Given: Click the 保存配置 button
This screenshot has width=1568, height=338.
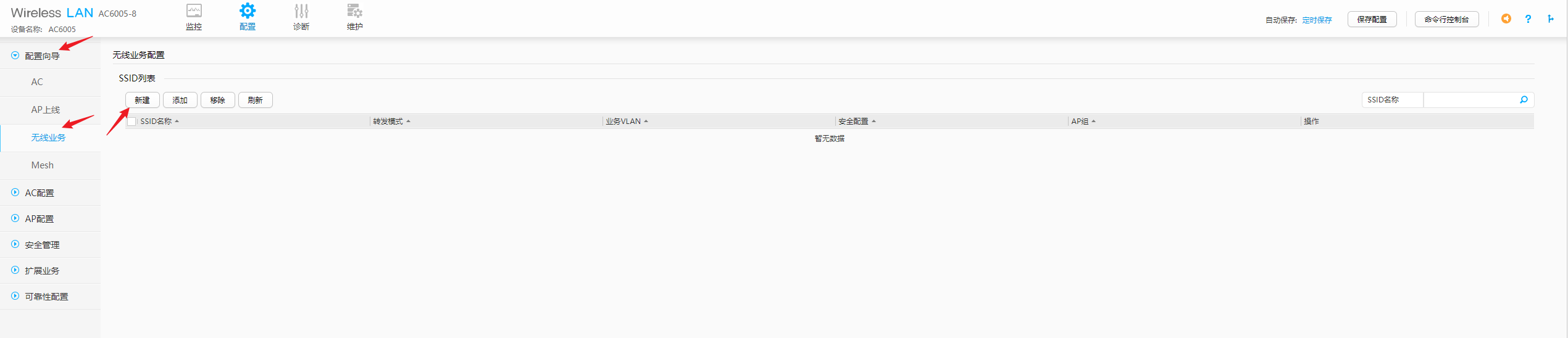Looking at the screenshot, I should point(1372,20).
